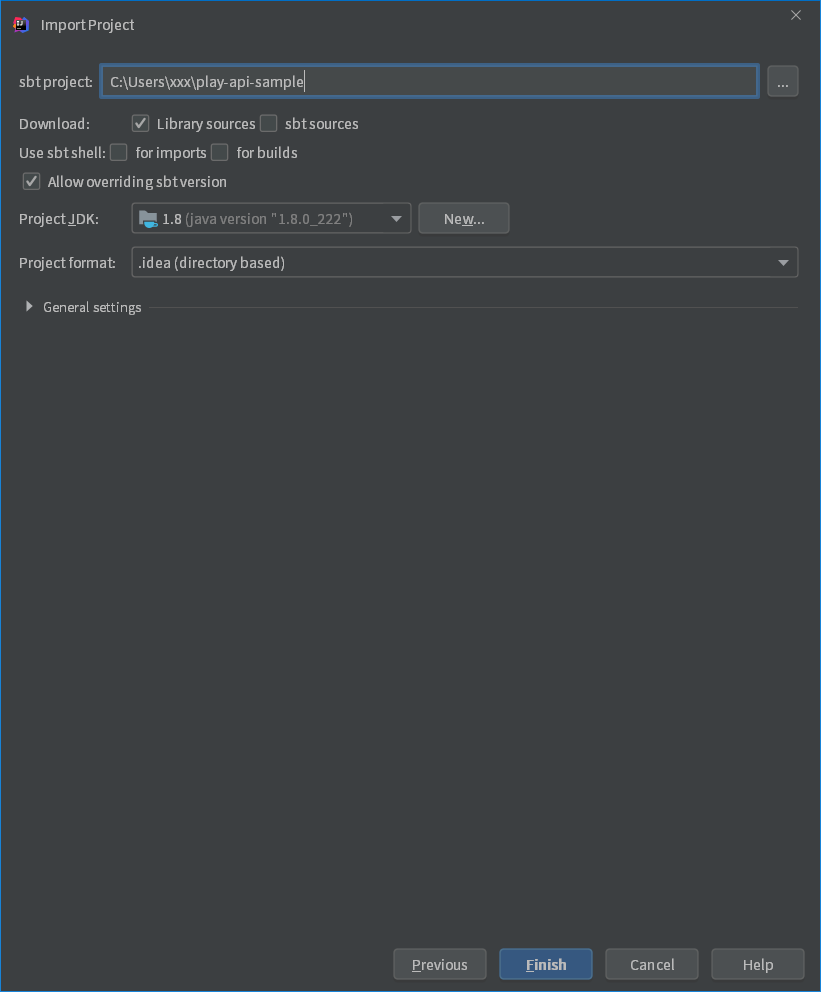Close the Import Project dialog with X
821x992 pixels.
(795, 15)
